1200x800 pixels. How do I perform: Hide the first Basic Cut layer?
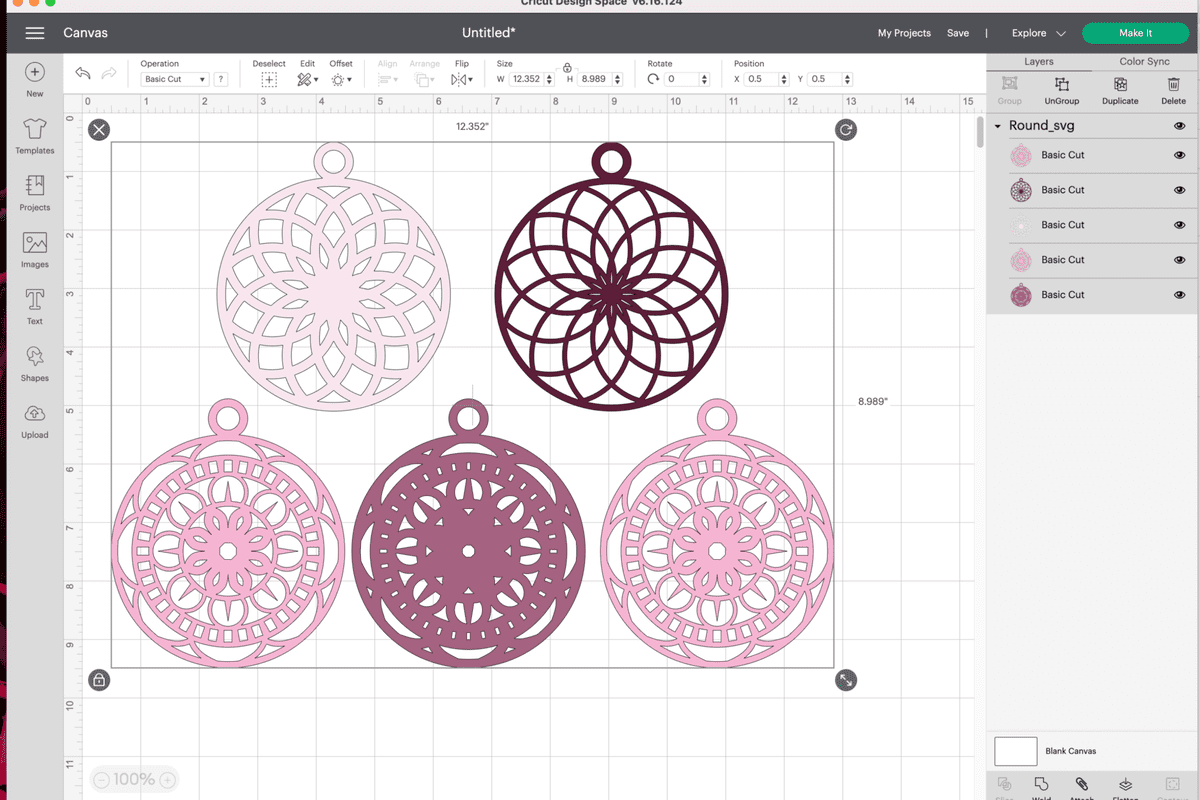point(1180,155)
